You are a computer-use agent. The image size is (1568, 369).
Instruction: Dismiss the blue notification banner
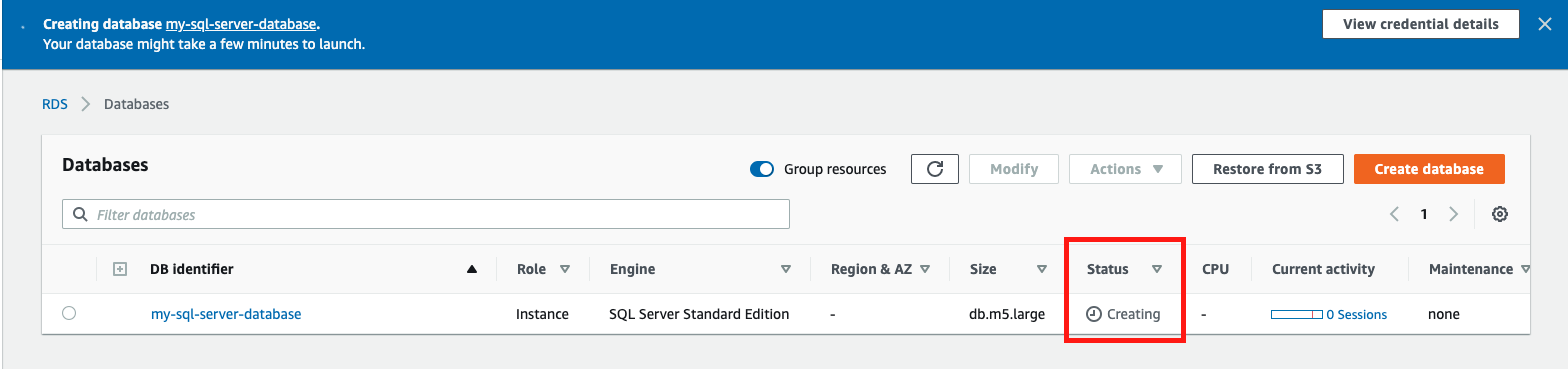[1544, 24]
